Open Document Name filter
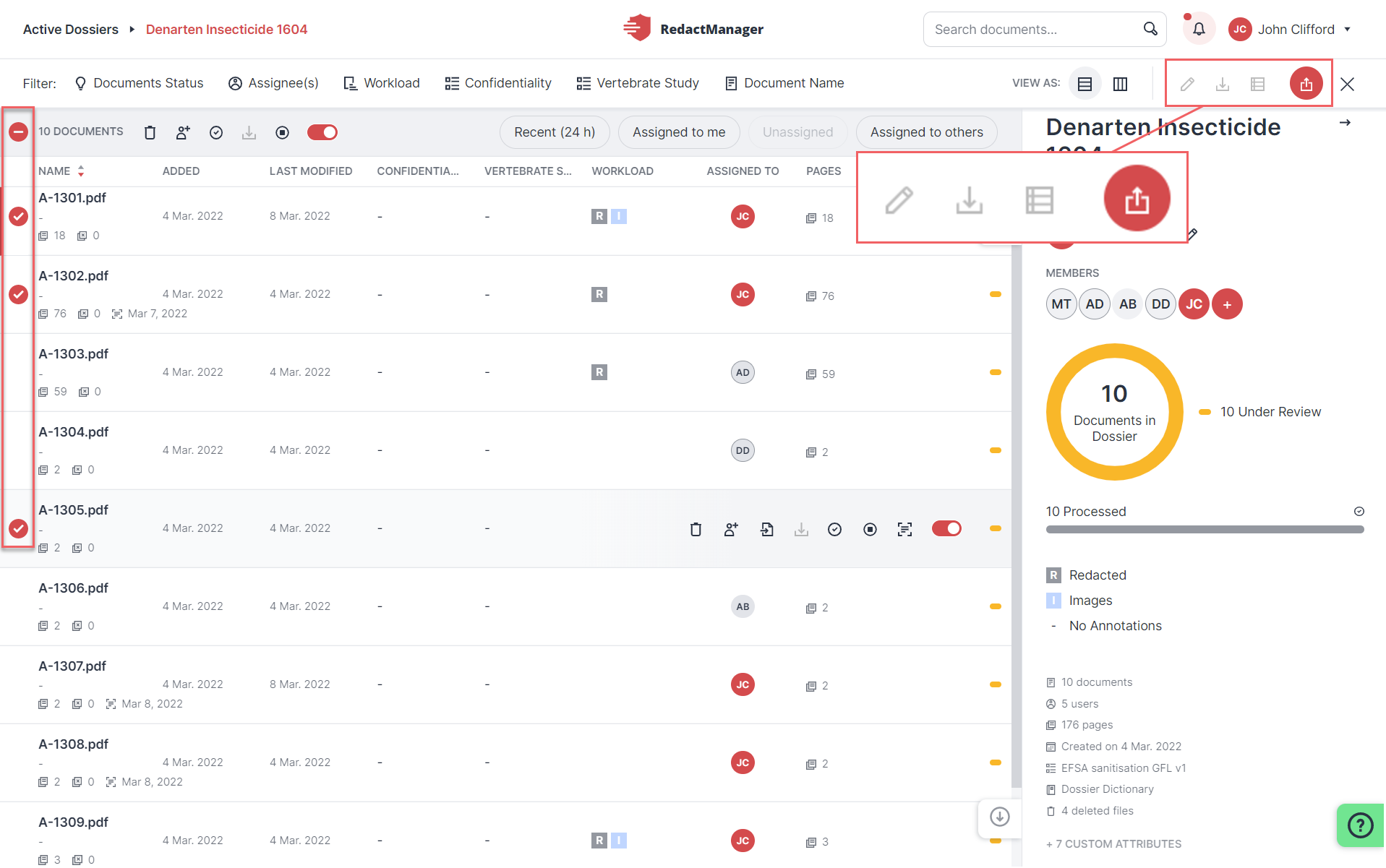1386x868 pixels. (x=784, y=83)
